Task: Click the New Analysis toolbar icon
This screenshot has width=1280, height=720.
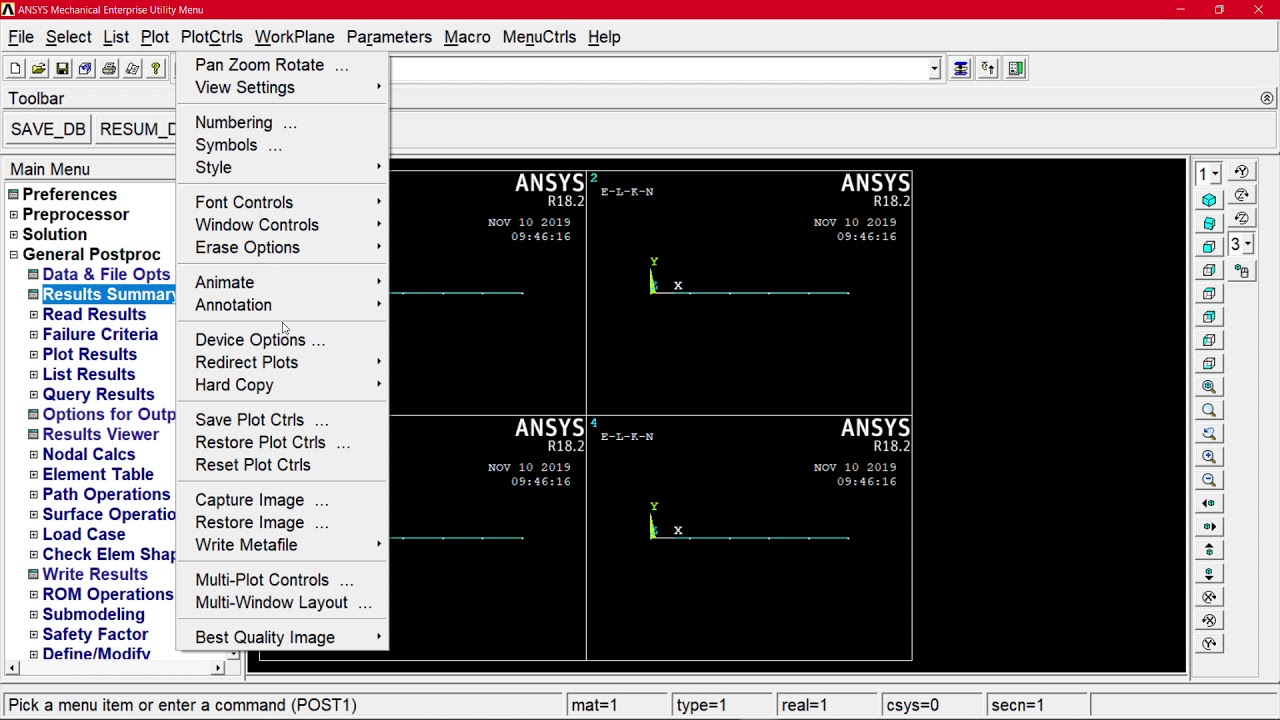Action: [15, 69]
